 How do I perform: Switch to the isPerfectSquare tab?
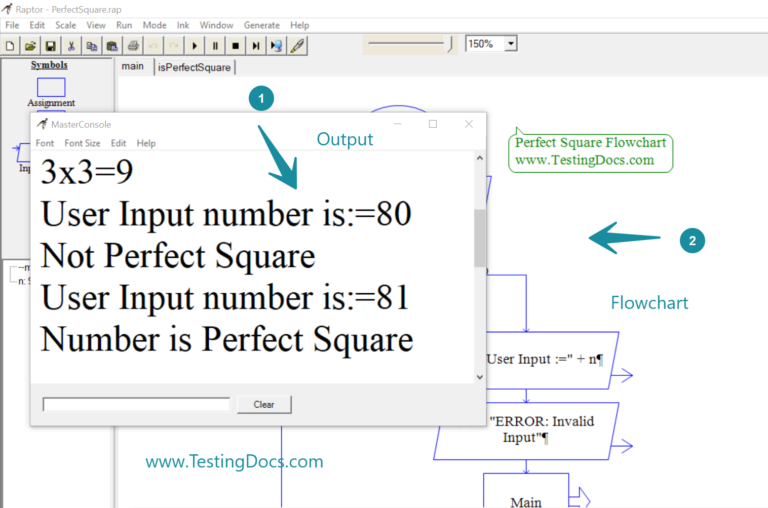194,67
